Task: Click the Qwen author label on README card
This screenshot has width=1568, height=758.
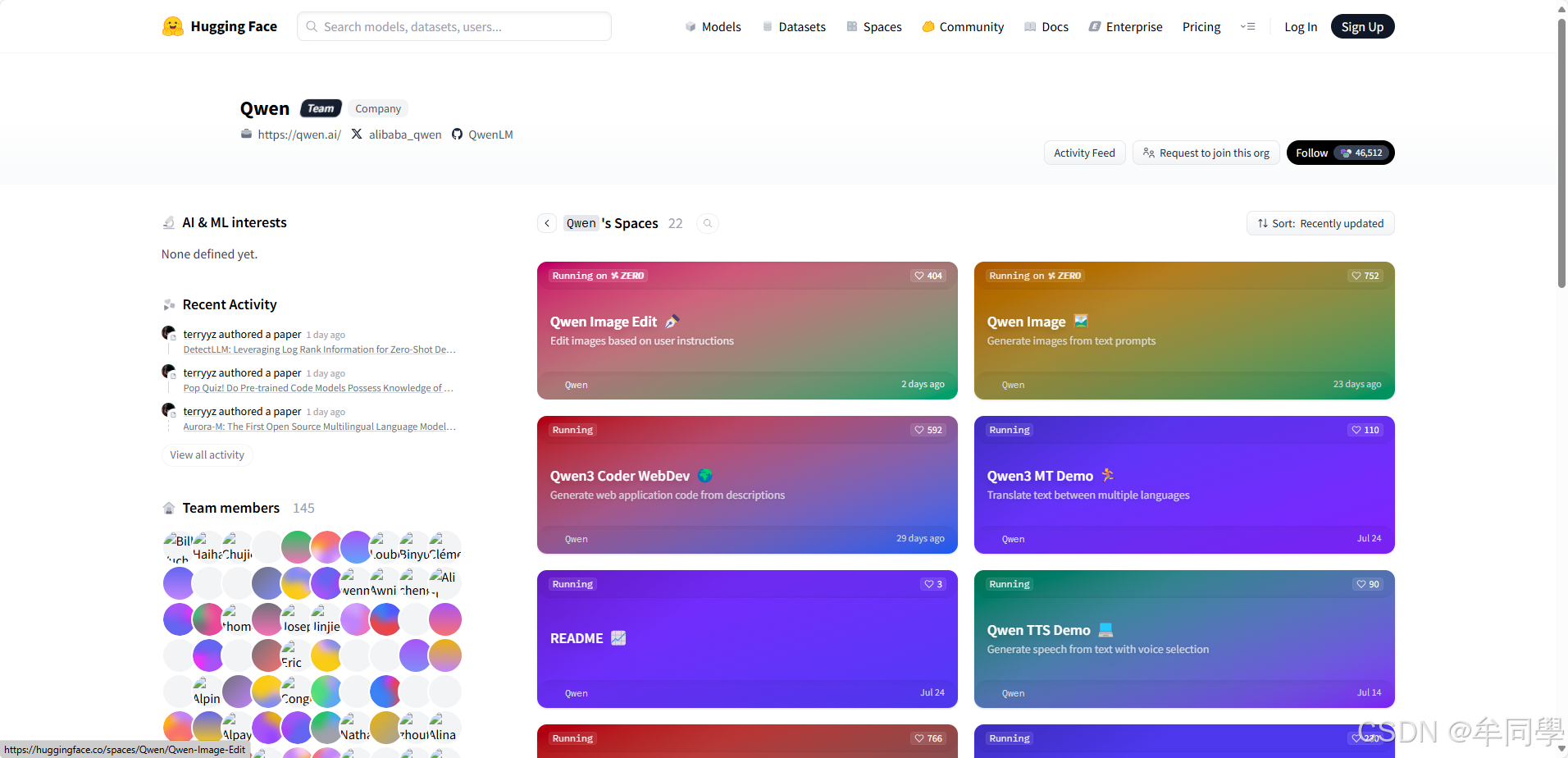Action: pos(576,693)
